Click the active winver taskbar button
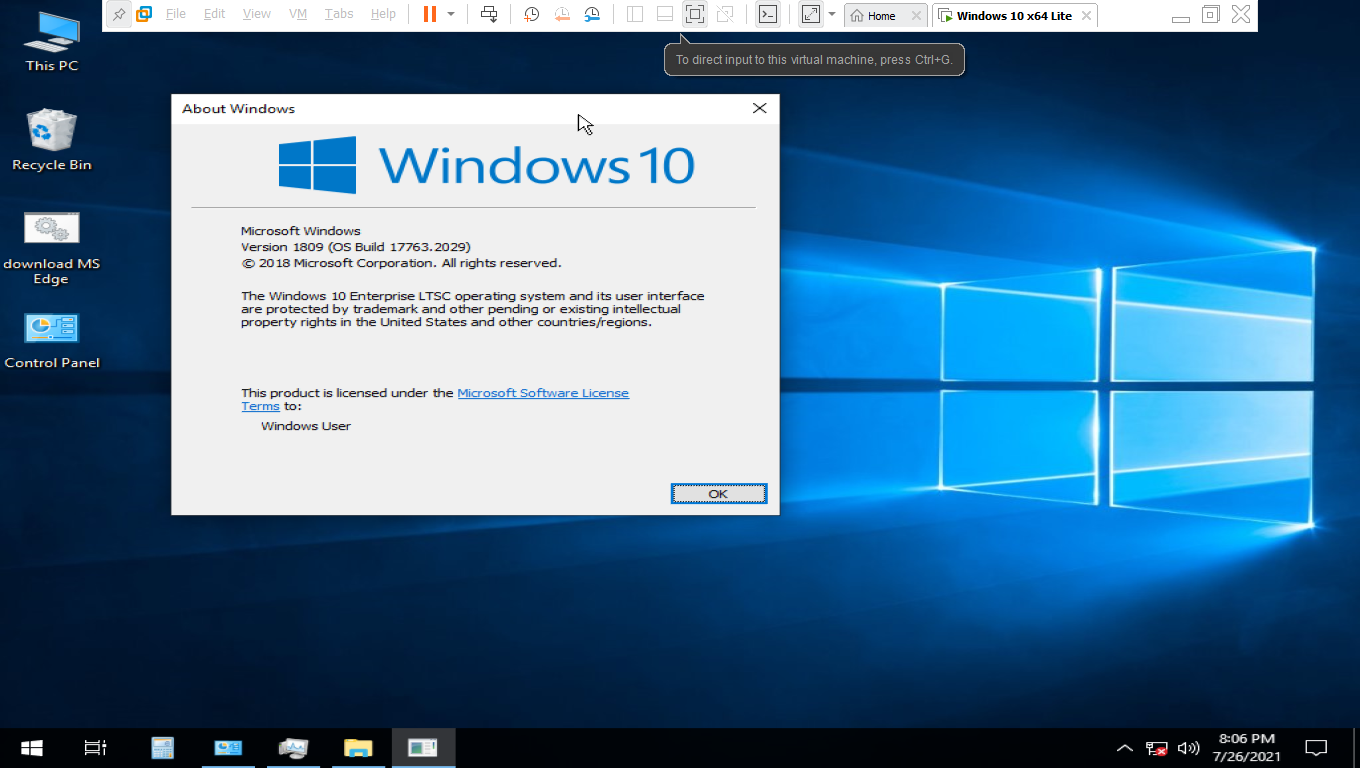The width and height of the screenshot is (1360, 768). point(423,748)
